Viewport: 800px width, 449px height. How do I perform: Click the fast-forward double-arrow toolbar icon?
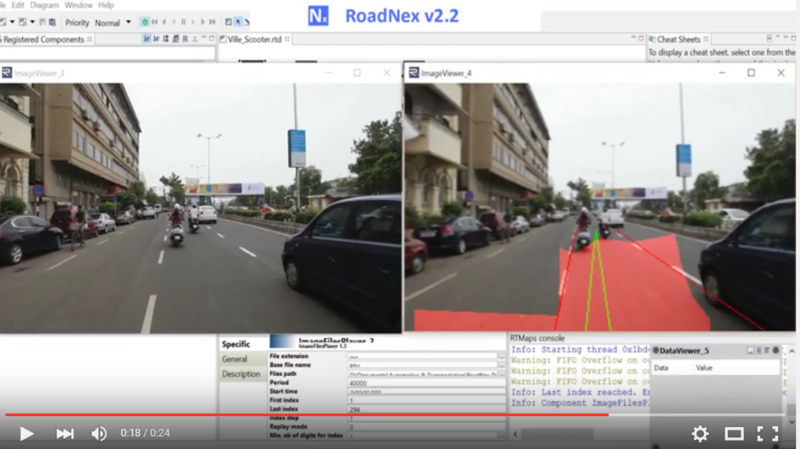pyautogui.click(x=213, y=22)
